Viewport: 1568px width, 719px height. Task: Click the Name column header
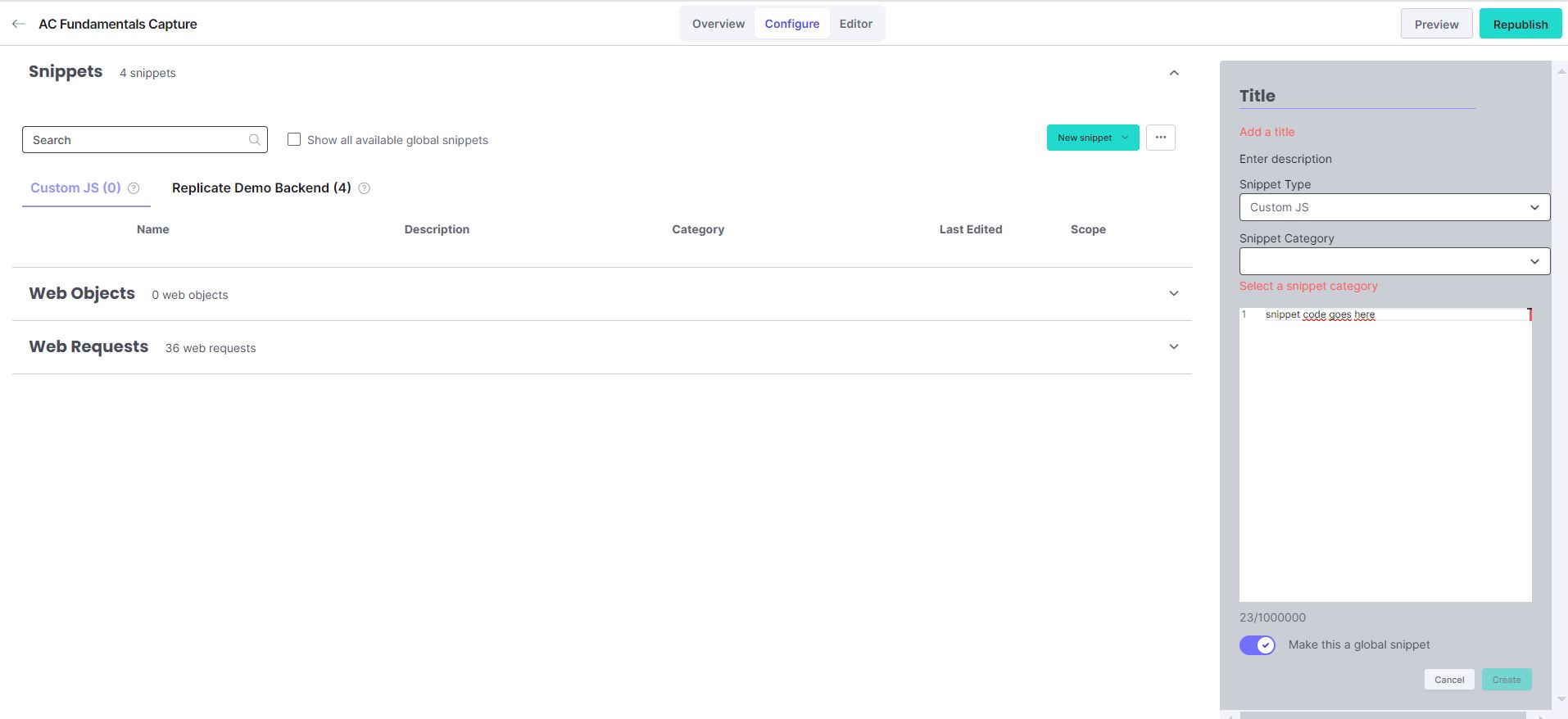click(x=153, y=229)
